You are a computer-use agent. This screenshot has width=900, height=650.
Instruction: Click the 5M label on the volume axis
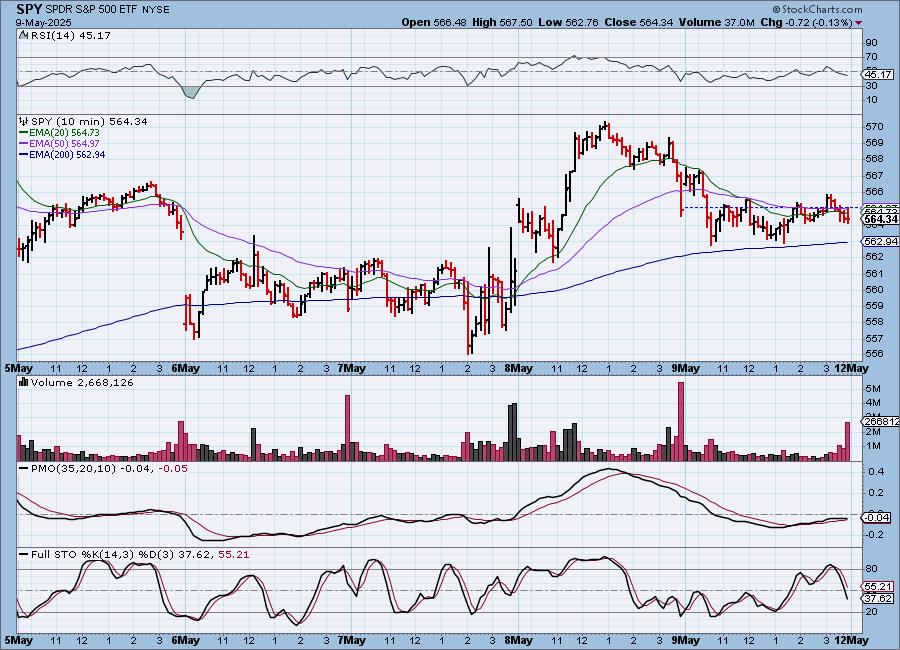coord(873,389)
